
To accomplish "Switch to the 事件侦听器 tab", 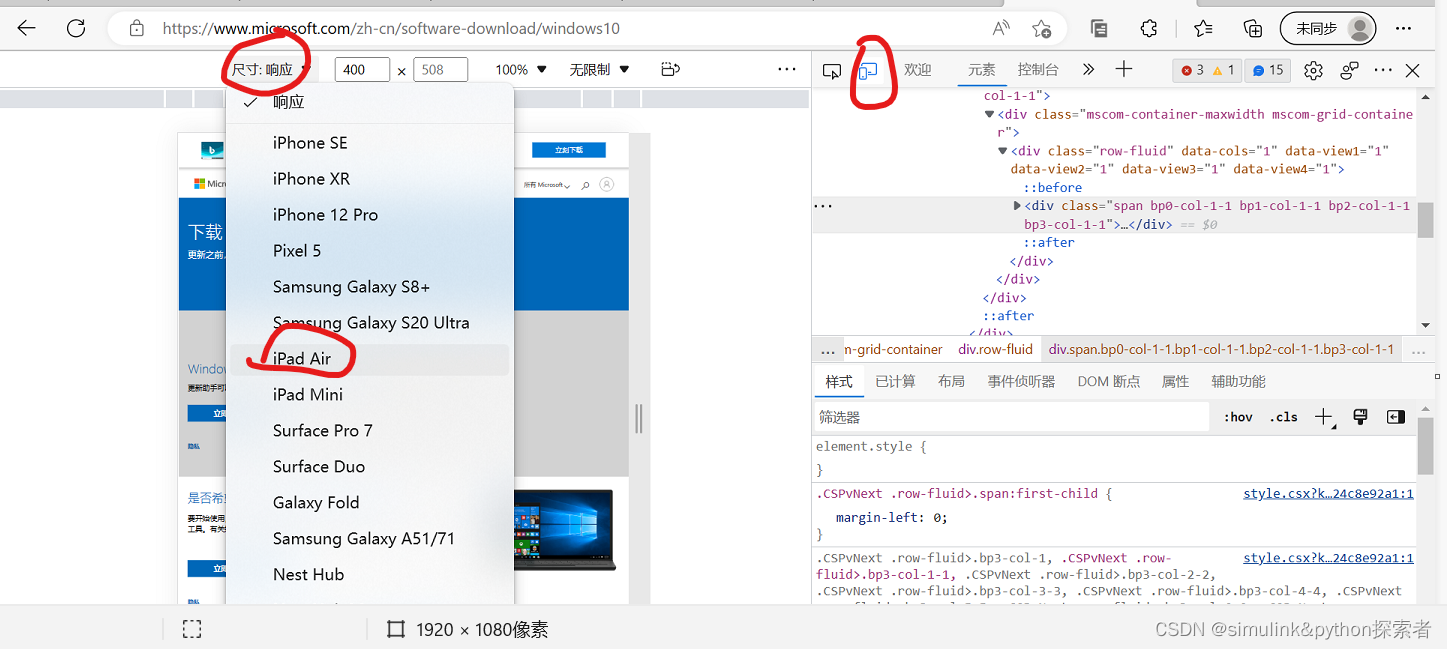I will coord(1021,382).
